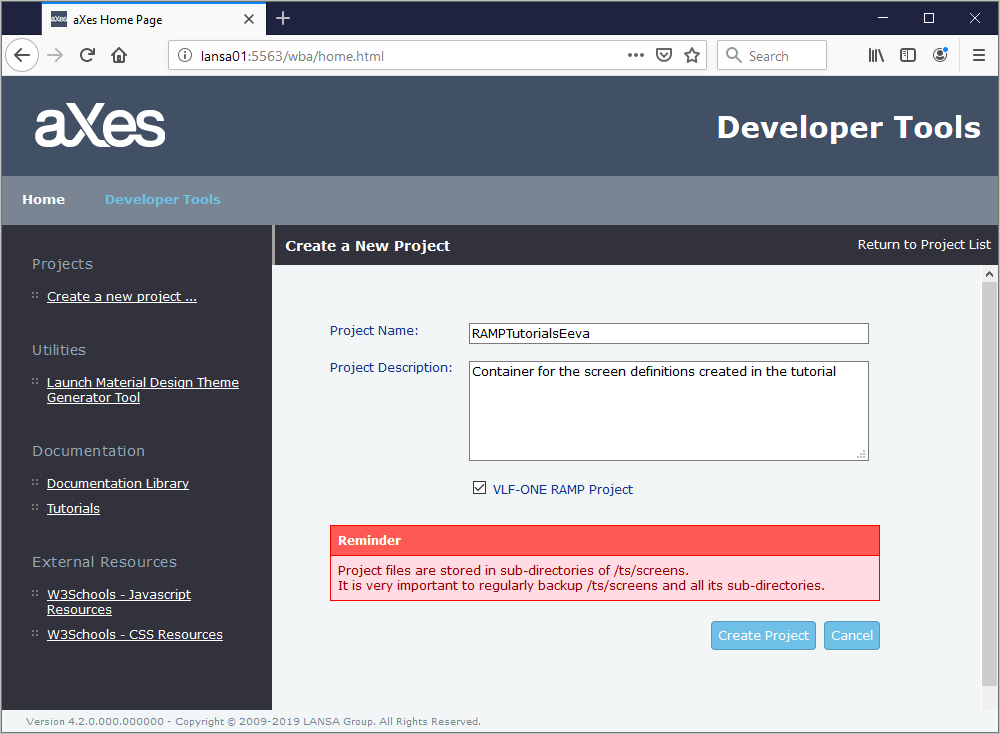Click the Project Name label
Viewport: 1000px width, 734px height.
[x=374, y=330]
